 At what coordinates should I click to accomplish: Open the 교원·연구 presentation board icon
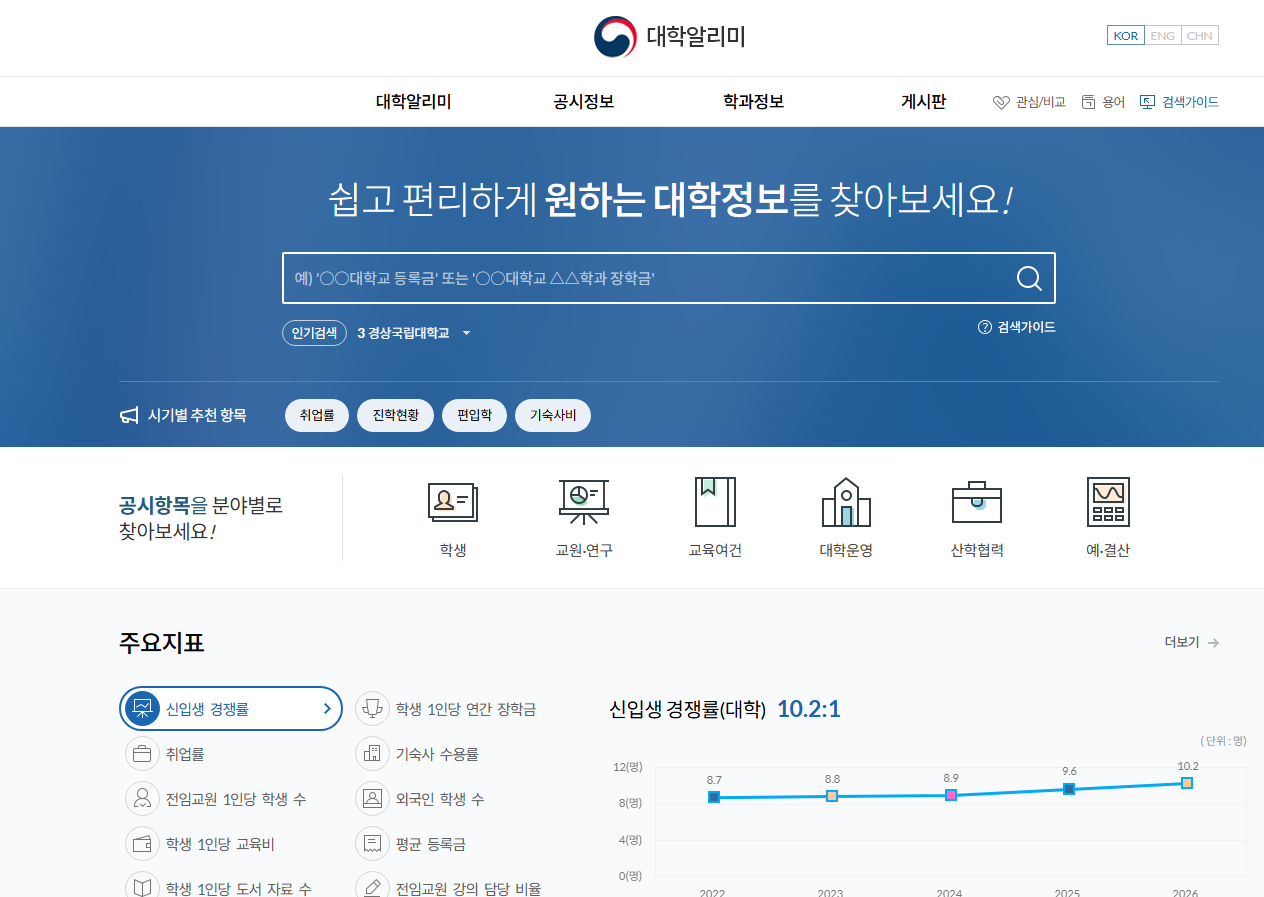[x=584, y=502]
